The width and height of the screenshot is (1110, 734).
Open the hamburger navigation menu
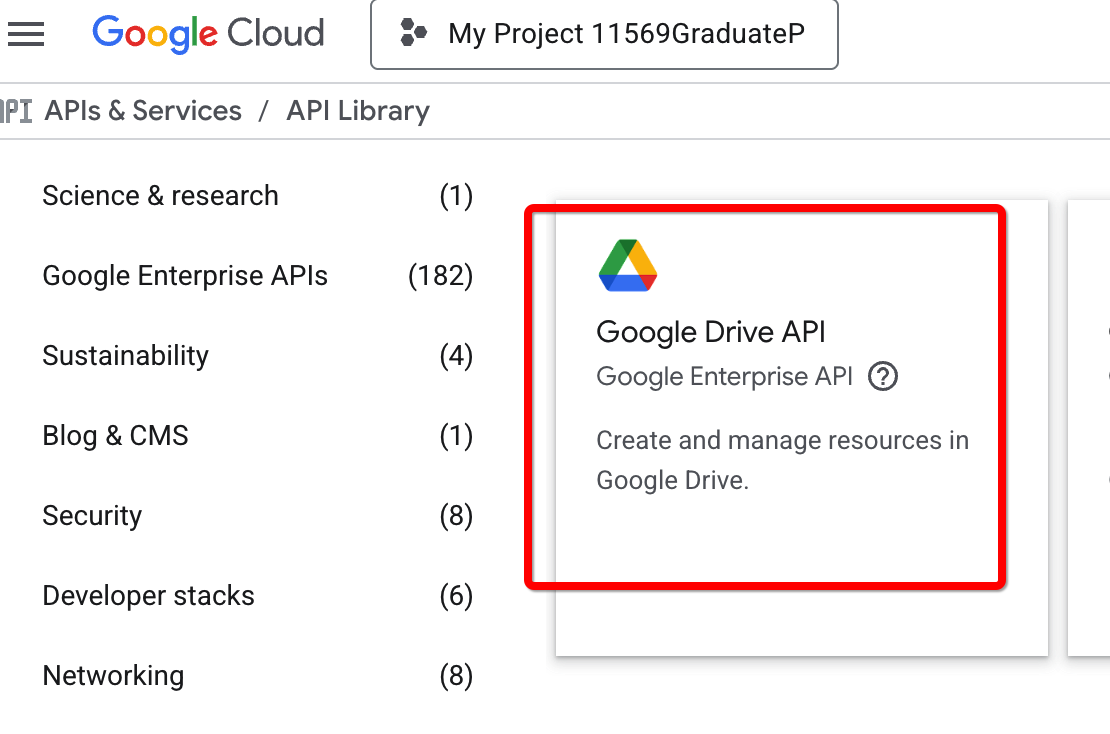click(26, 33)
